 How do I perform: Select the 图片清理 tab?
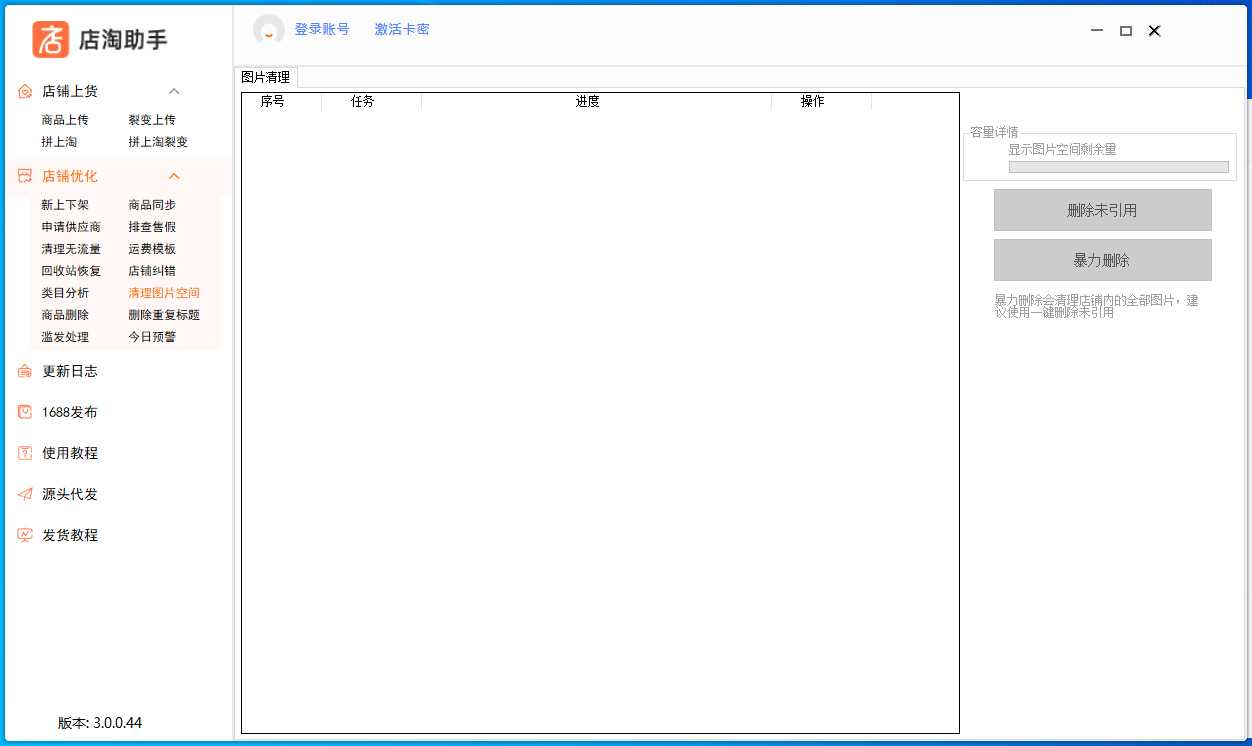pos(266,77)
